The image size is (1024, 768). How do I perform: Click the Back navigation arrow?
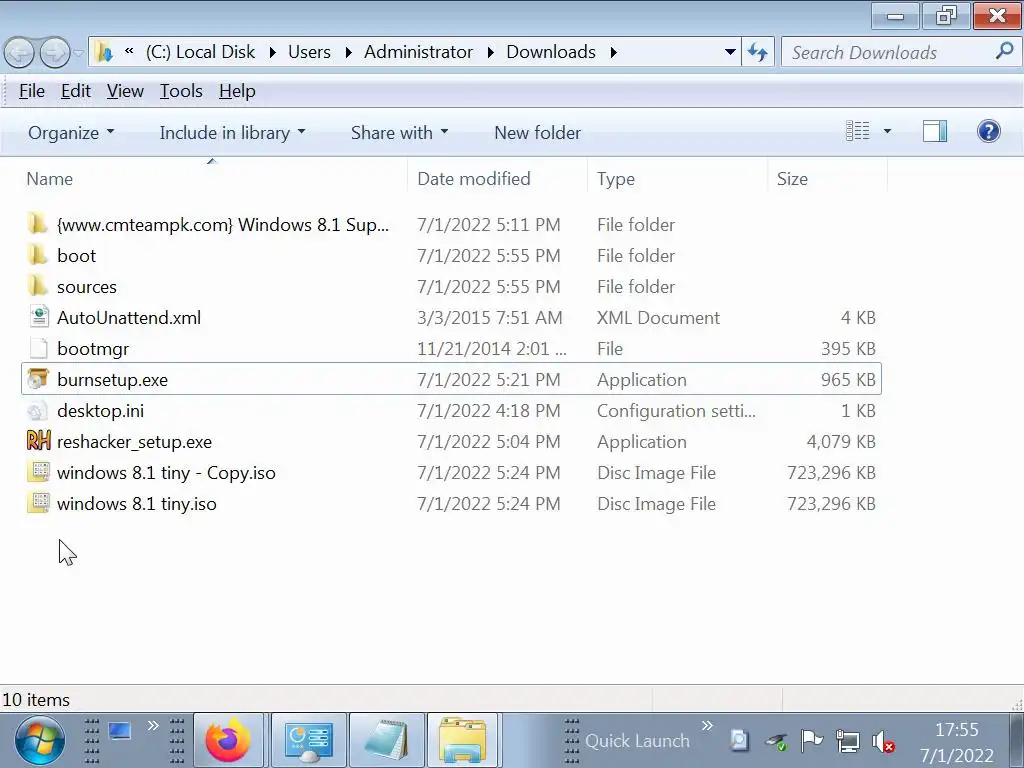click(x=19, y=53)
